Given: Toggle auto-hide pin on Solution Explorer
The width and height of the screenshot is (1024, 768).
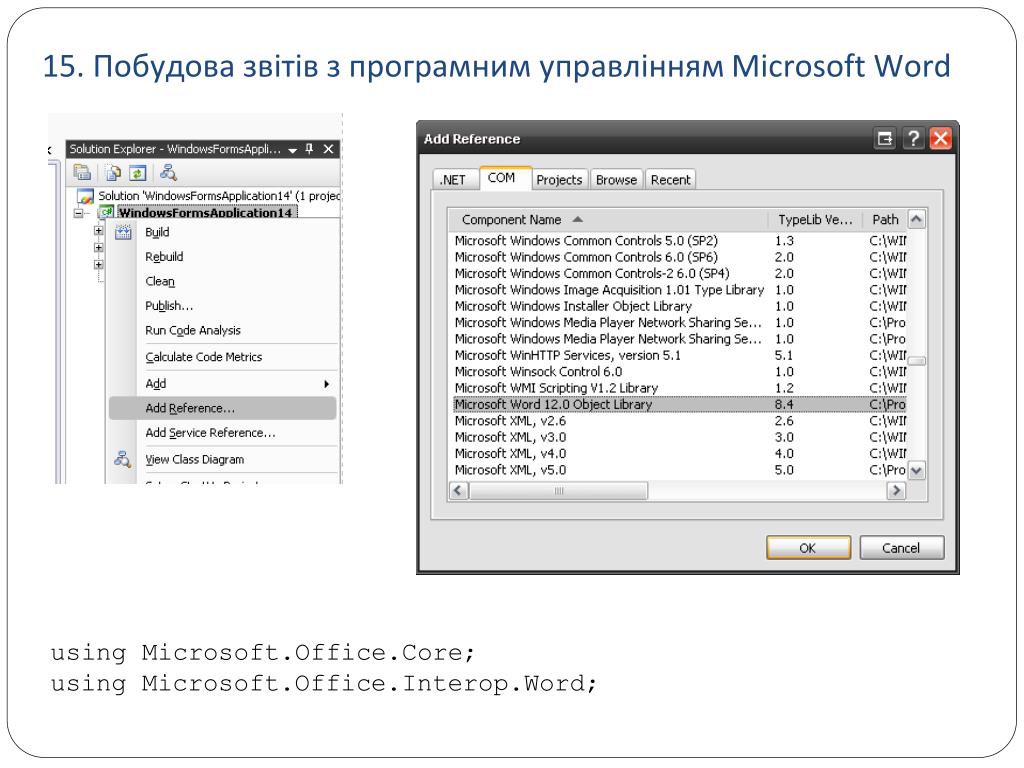Looking at the screenshot, I should click(310, 149).
